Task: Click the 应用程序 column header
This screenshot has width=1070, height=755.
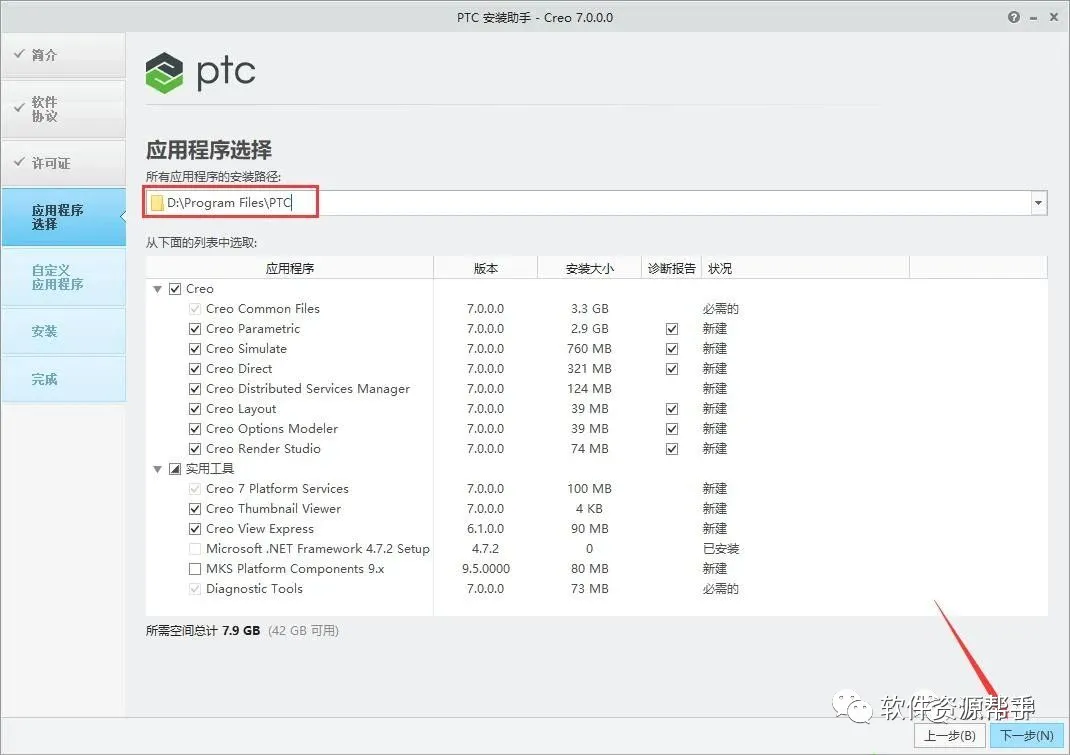Action: click(x=289, y=268)
